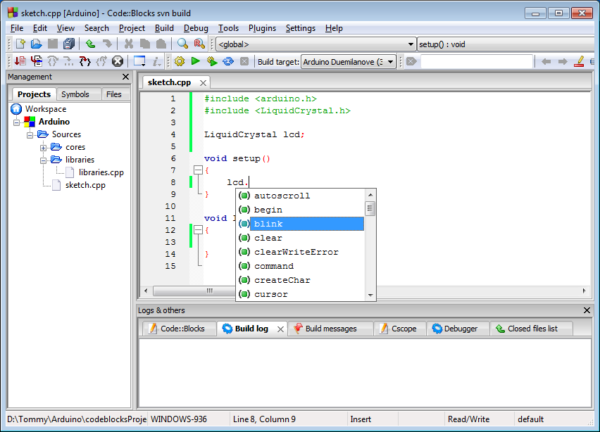Open the Debug menu
600x432 pixels.
[x=196, y=28]
